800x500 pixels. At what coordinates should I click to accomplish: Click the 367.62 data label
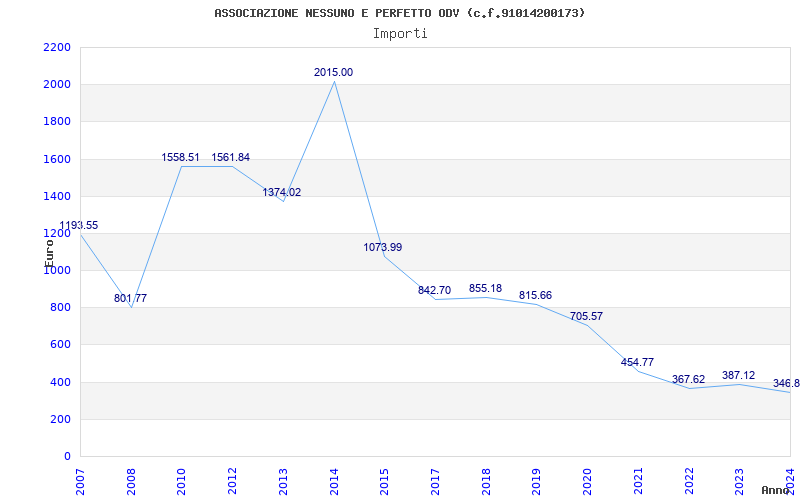tap(688, 380)
